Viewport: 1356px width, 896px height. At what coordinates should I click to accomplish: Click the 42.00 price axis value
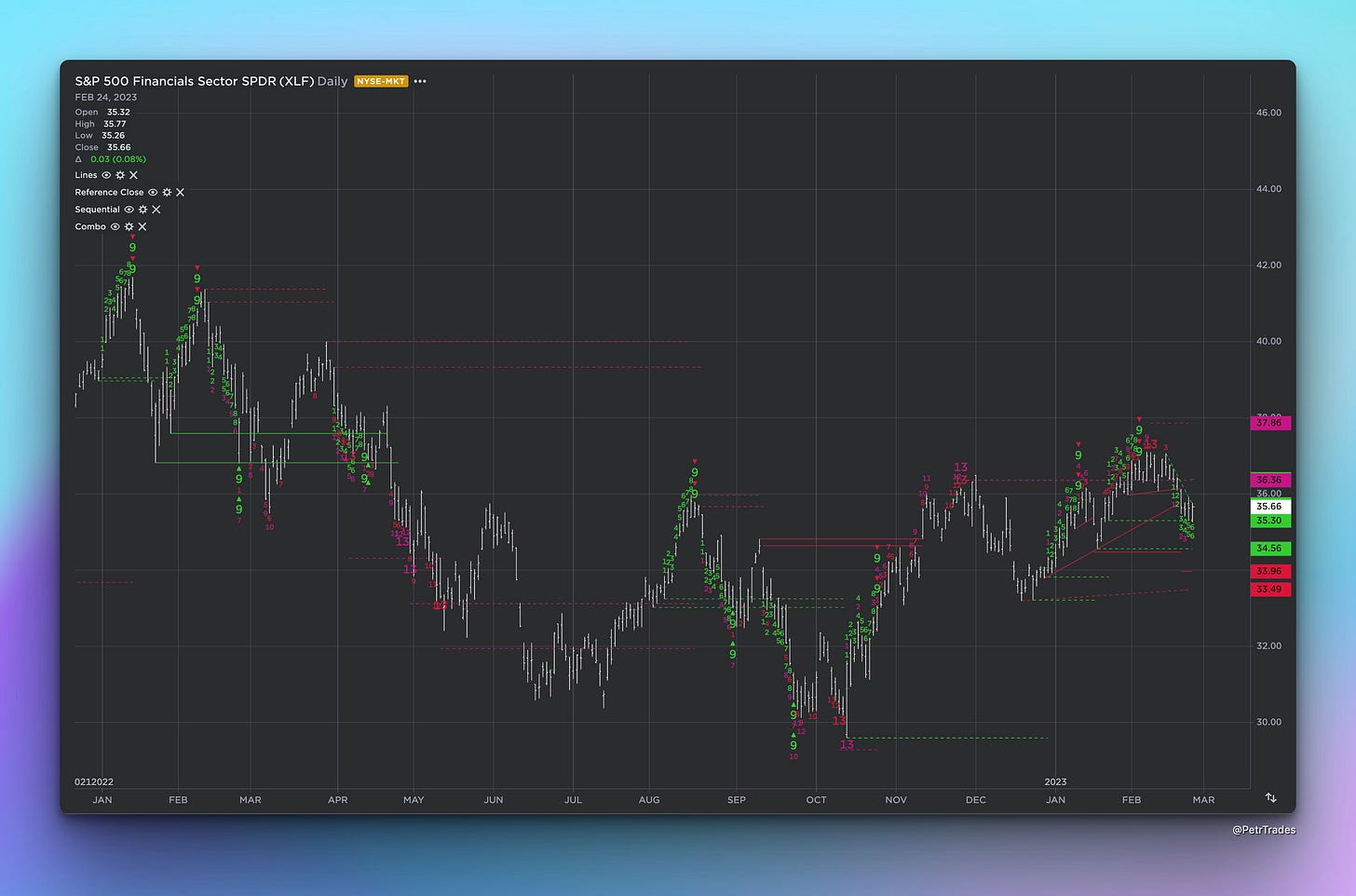(x=1268, y=265)
